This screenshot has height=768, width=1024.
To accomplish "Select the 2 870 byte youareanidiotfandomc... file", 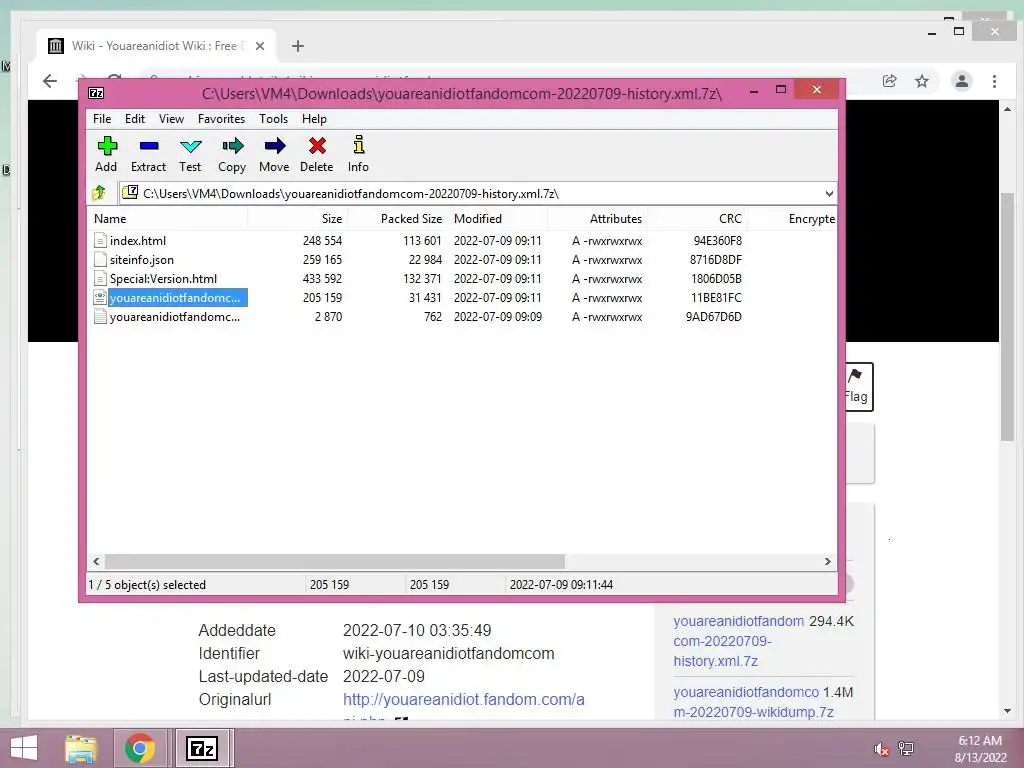I will point(174,317).
